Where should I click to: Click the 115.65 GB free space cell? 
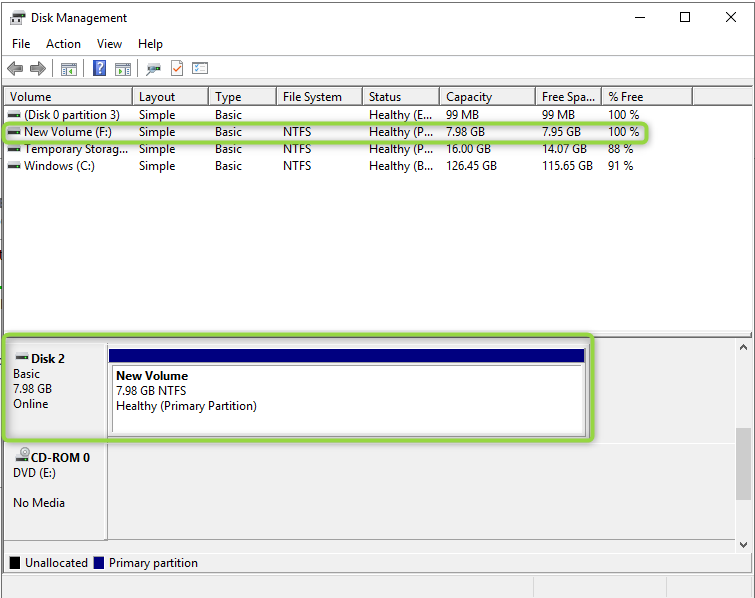(567, 166)
